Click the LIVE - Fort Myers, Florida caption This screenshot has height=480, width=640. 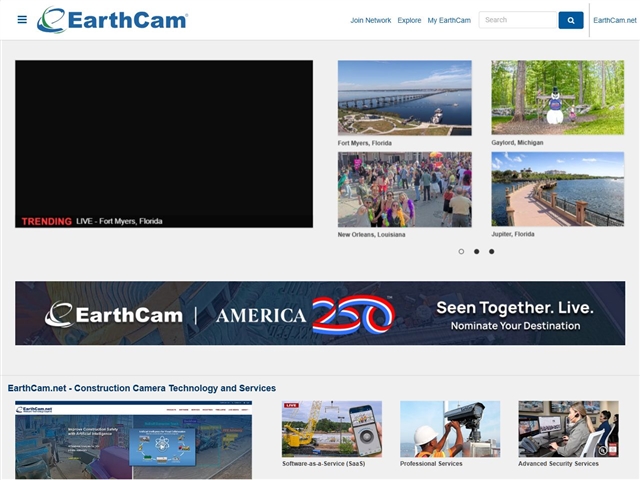tap(119, 221)
